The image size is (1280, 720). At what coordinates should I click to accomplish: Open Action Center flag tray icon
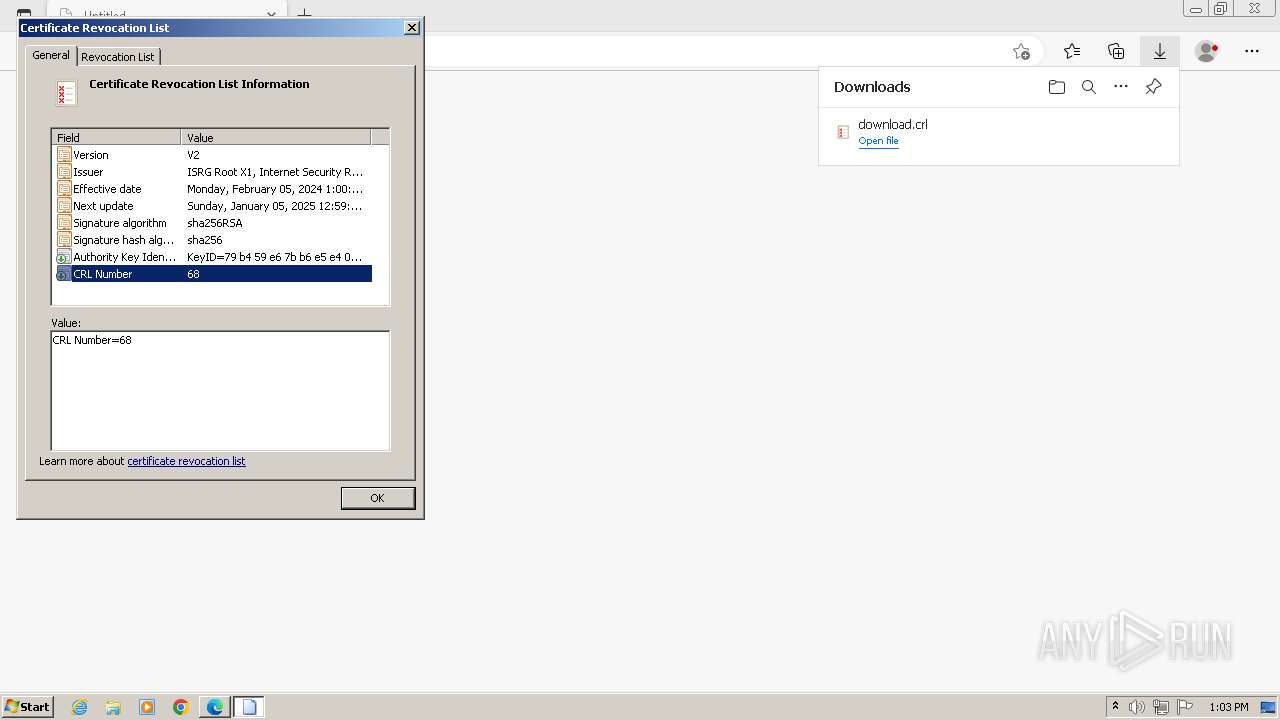(1185, 707)
